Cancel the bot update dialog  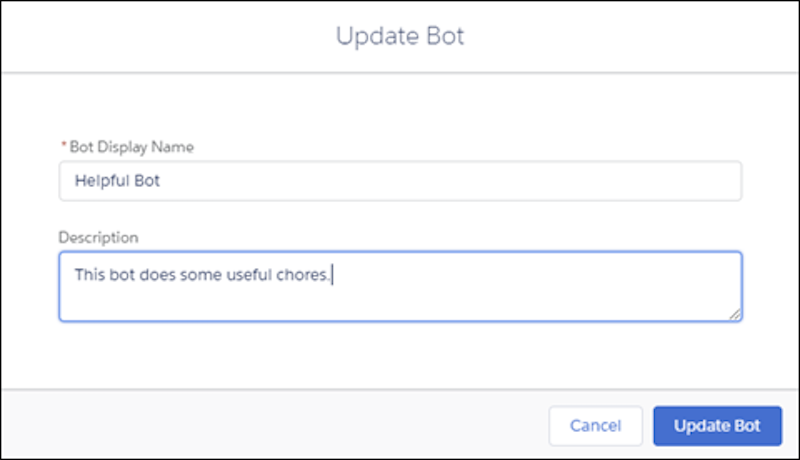(595, 426)
